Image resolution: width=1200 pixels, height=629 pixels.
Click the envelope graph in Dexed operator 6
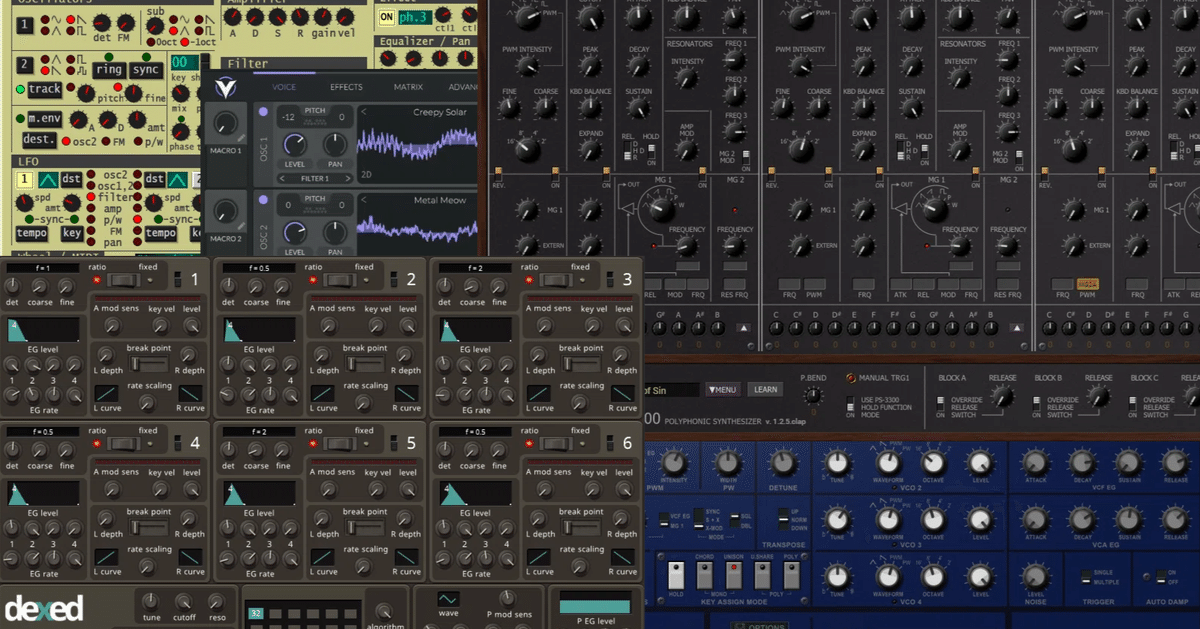click(x=475, y=493)
